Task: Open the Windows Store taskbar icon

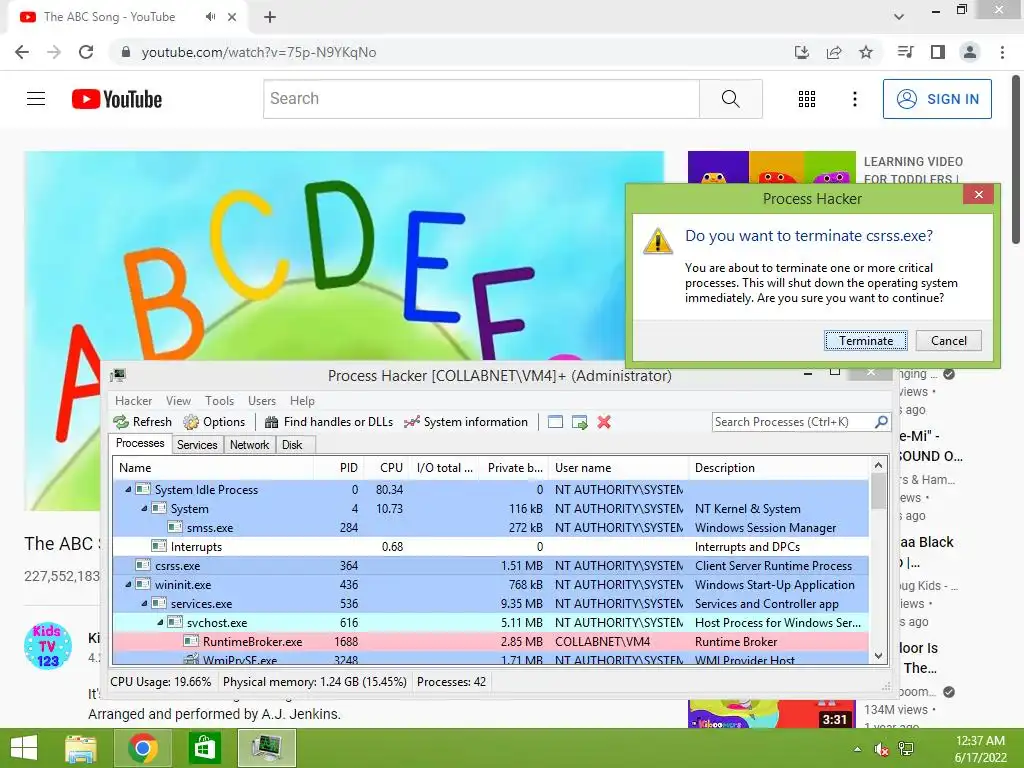Action: 204,748
